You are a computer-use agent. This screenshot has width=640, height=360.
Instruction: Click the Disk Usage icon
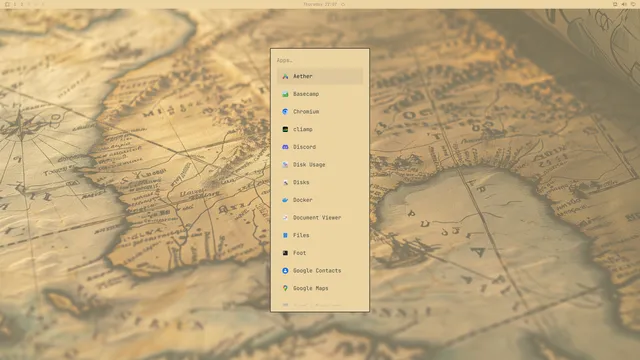click(285, 164)
